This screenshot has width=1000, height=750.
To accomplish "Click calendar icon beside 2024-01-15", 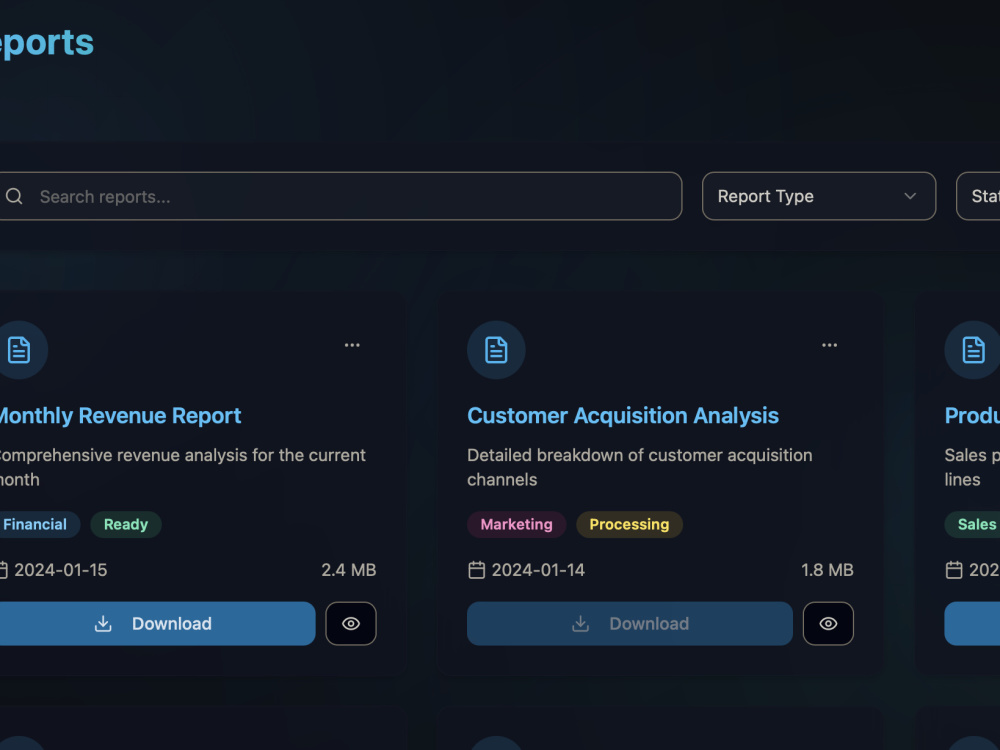I will 3,570.
